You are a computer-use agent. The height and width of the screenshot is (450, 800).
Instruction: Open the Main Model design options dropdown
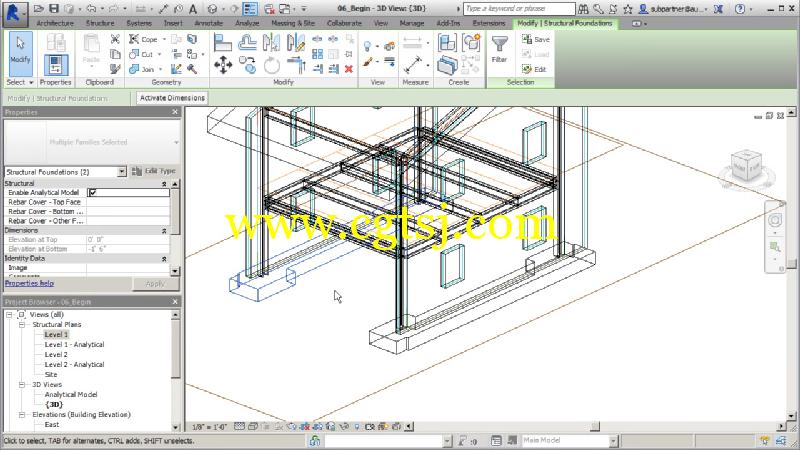click(x=613, y=440)
